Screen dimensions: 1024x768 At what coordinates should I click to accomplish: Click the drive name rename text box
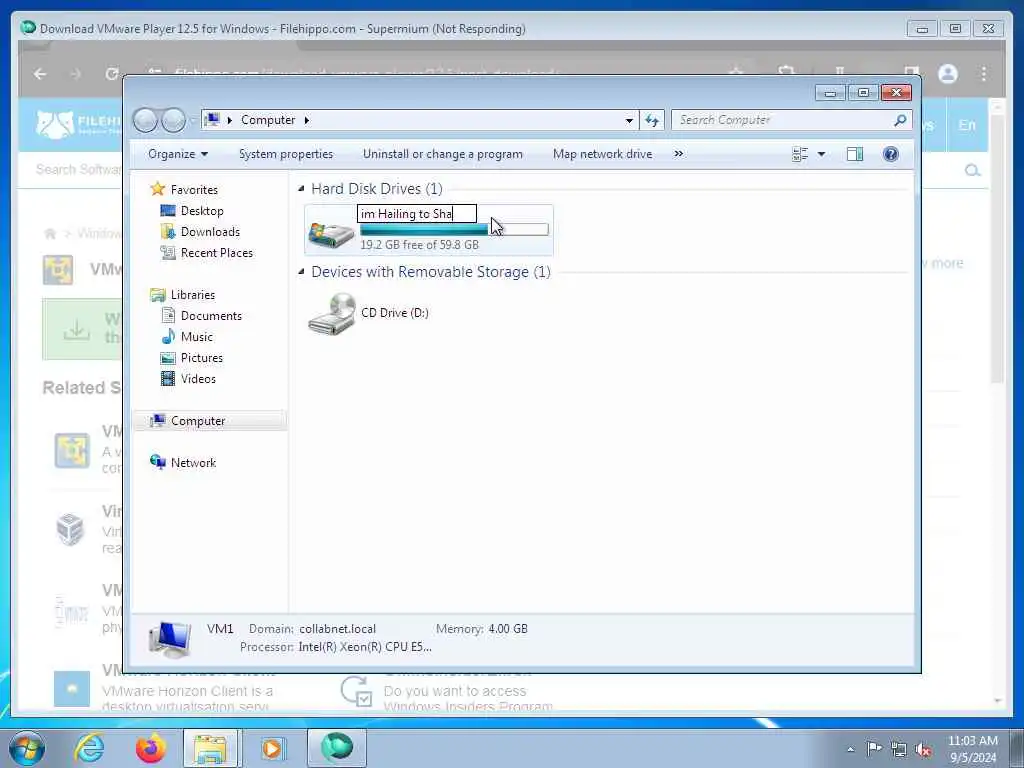click(x=417, y=214)
